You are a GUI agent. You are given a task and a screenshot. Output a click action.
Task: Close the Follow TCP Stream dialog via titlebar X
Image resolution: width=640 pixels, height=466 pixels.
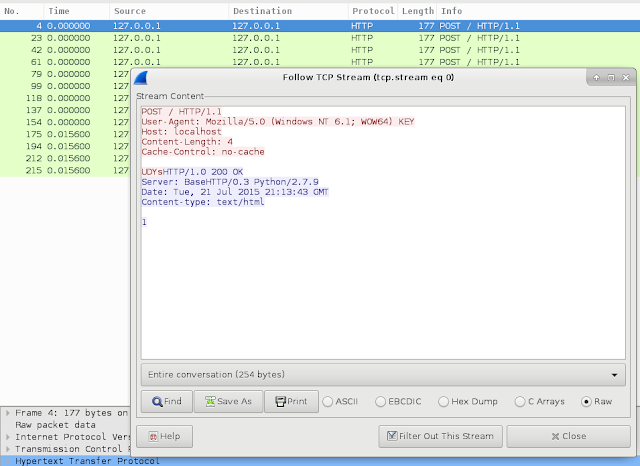tap(626, 78)
